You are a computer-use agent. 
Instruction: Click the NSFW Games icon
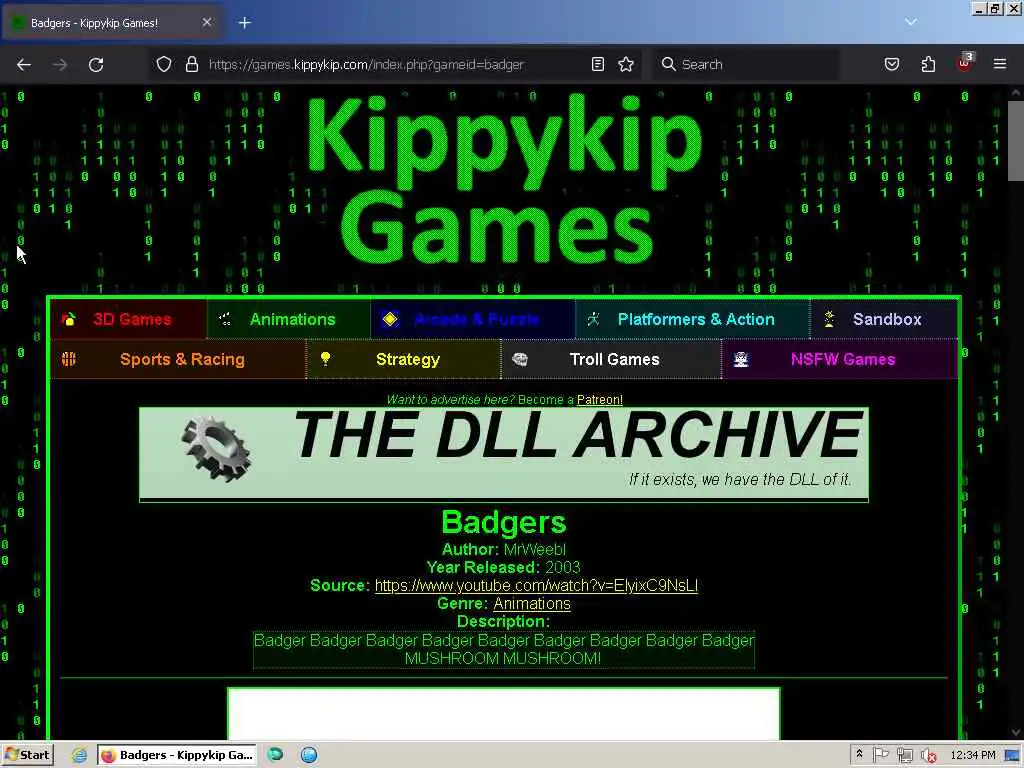(741, 359)
